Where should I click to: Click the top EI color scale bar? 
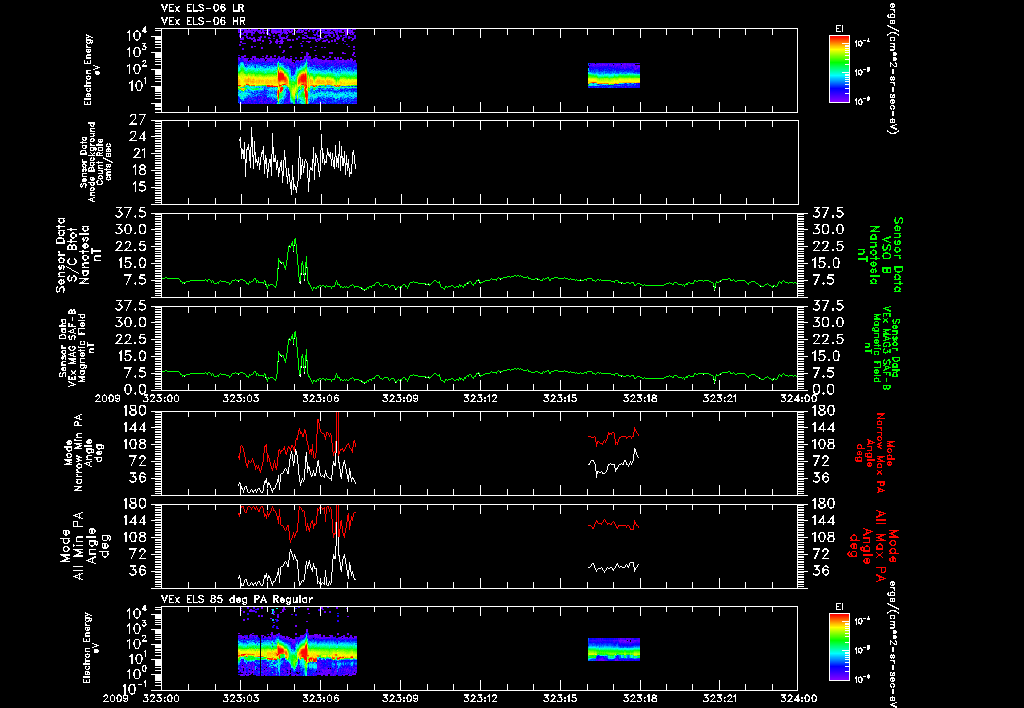(839, 69)
